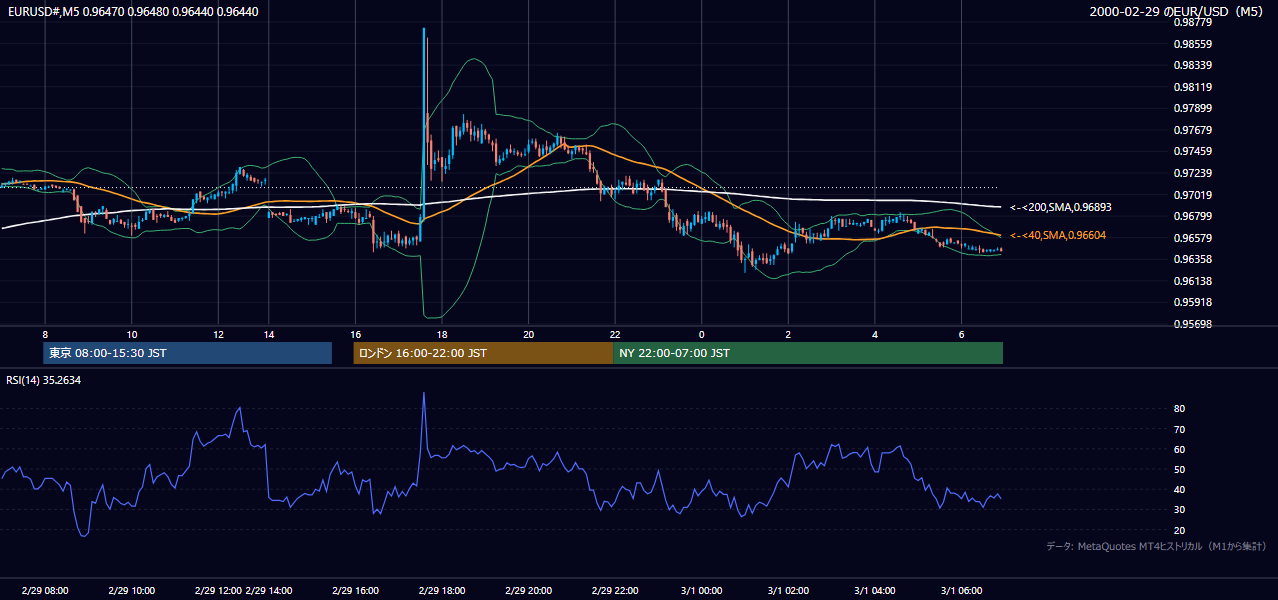Click price level 0.97239 on the axis
The width and height of the screenshot is (1278, 600).
point(1192,173)
